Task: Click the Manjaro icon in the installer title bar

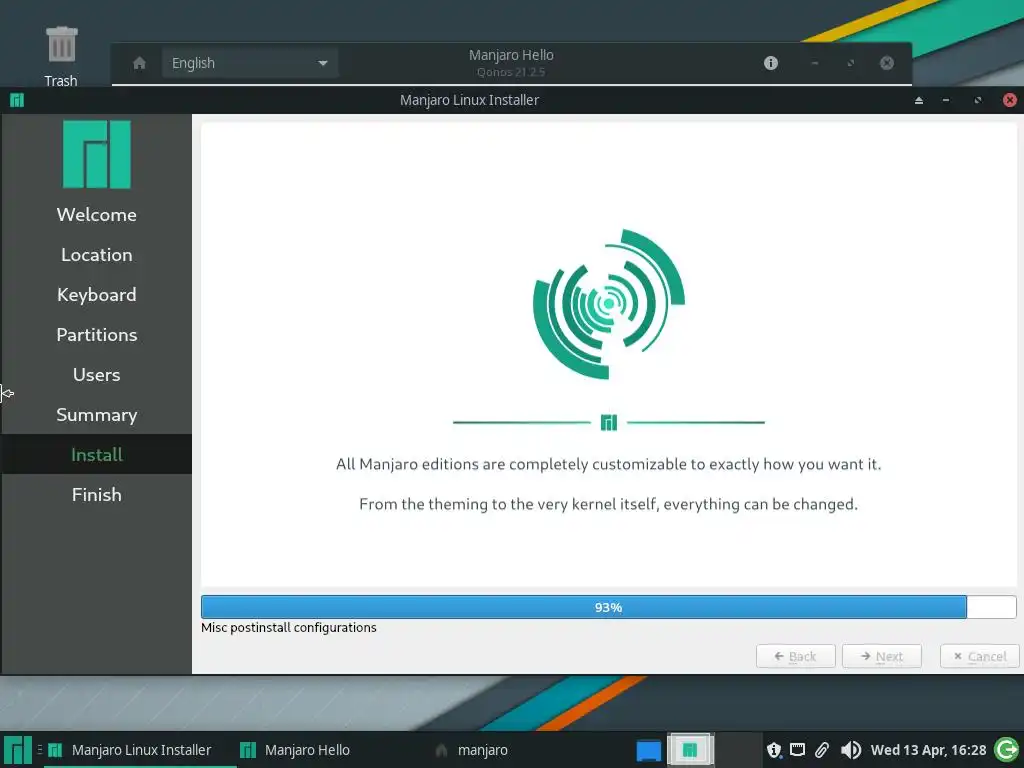Action: point(17,100)
